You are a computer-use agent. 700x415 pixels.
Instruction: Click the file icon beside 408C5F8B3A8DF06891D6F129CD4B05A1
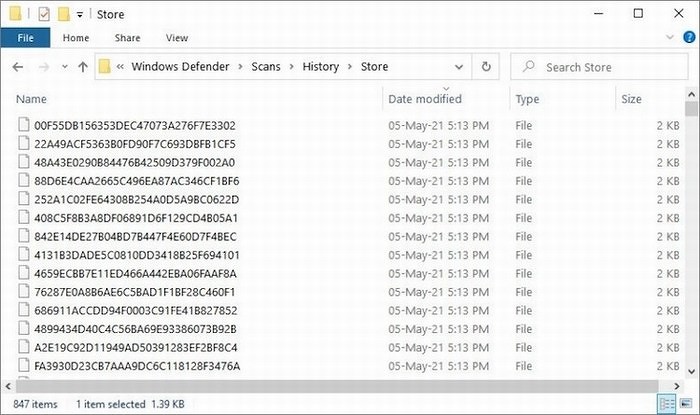click(x=23, y=217)
